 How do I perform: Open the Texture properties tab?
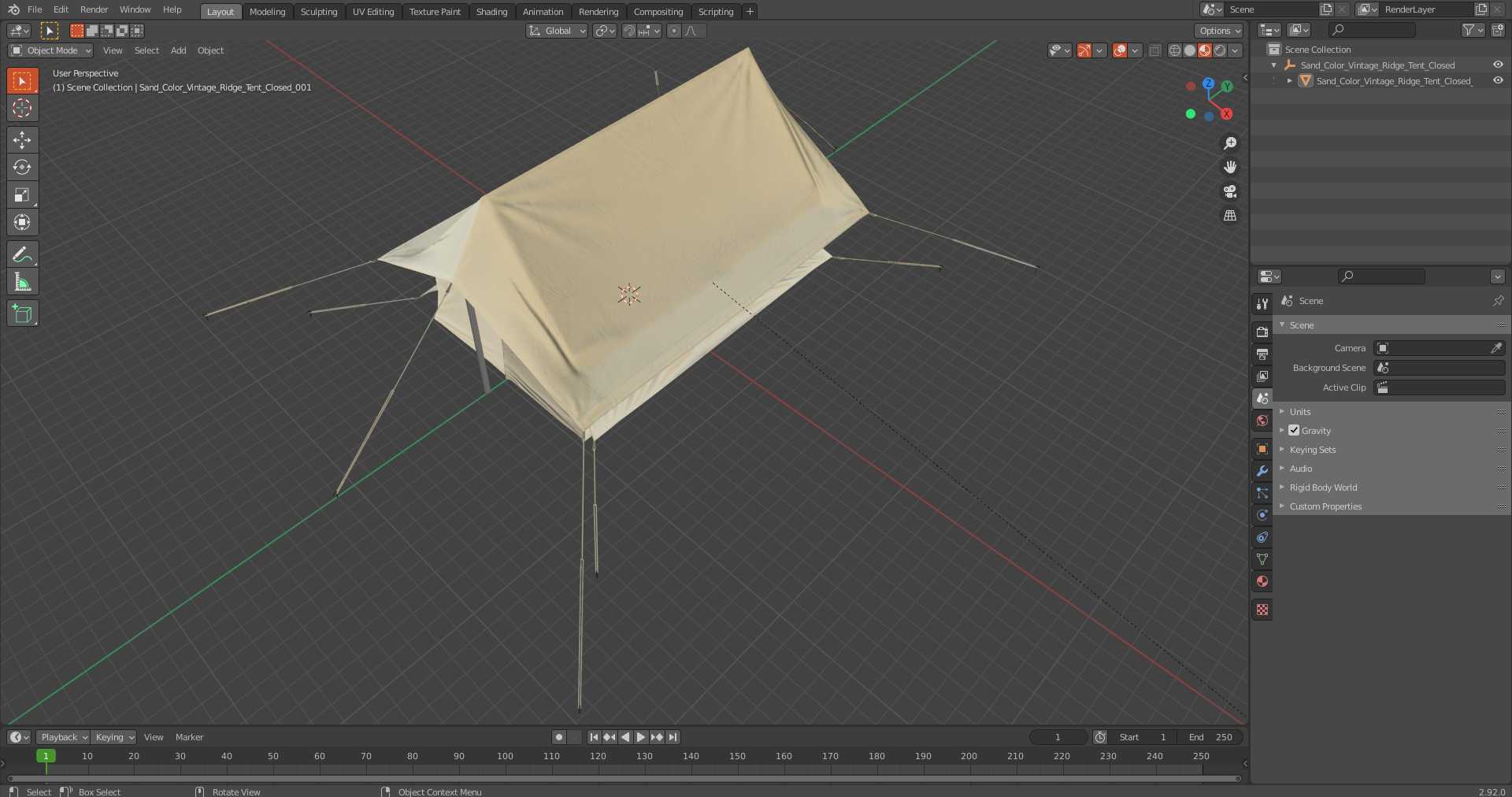1262,610
